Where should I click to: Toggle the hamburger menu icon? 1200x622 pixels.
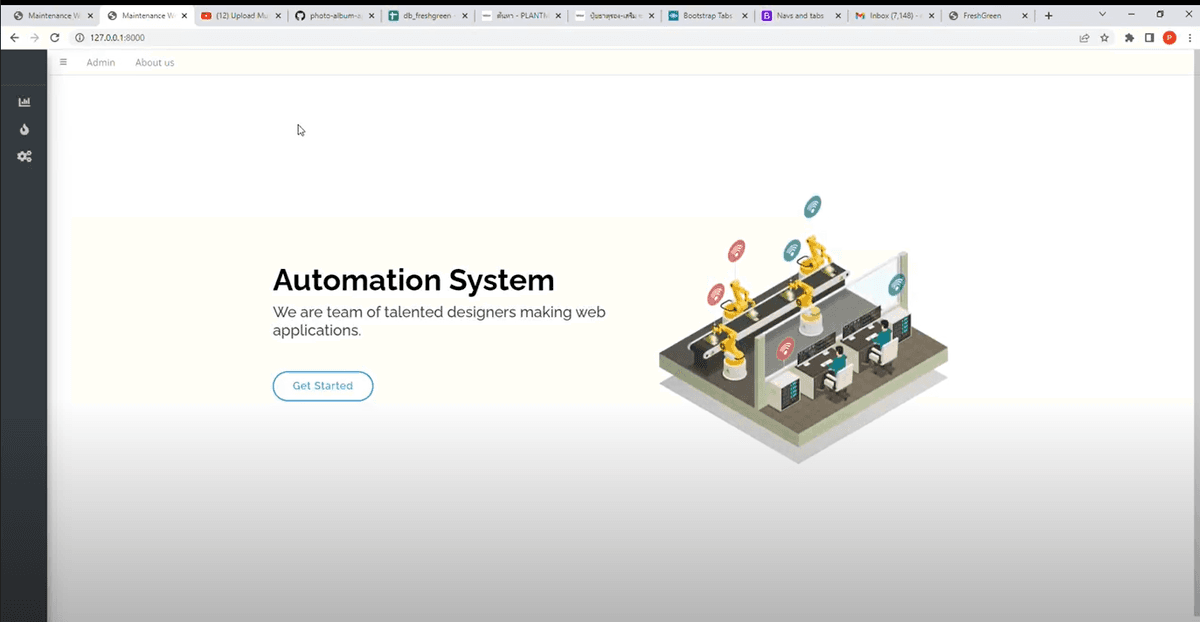pyautogui.click(x=63, y=62)
